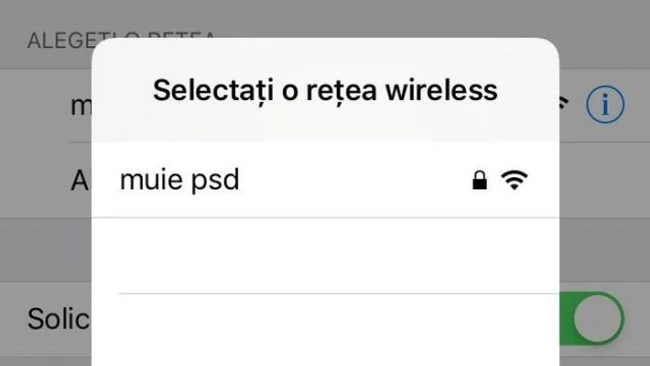This screenshot has height=366, width=650.
Task: Tap the dialog header area left of the title
Action: click(122, 90)
